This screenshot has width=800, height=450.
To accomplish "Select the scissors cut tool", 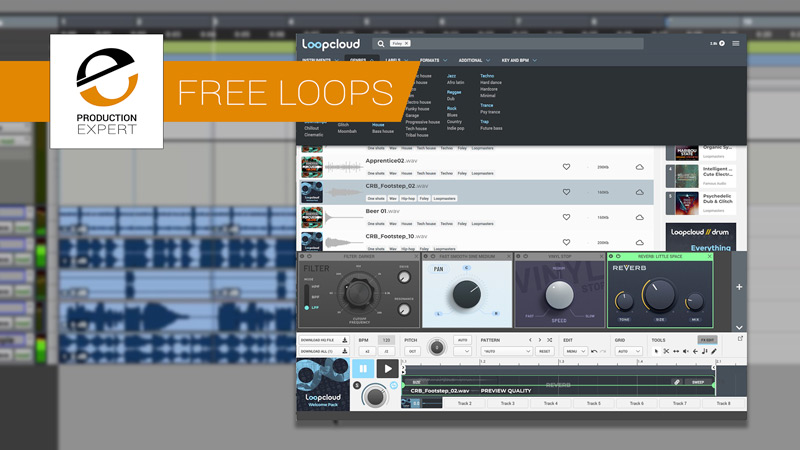I will click(666, 351).
